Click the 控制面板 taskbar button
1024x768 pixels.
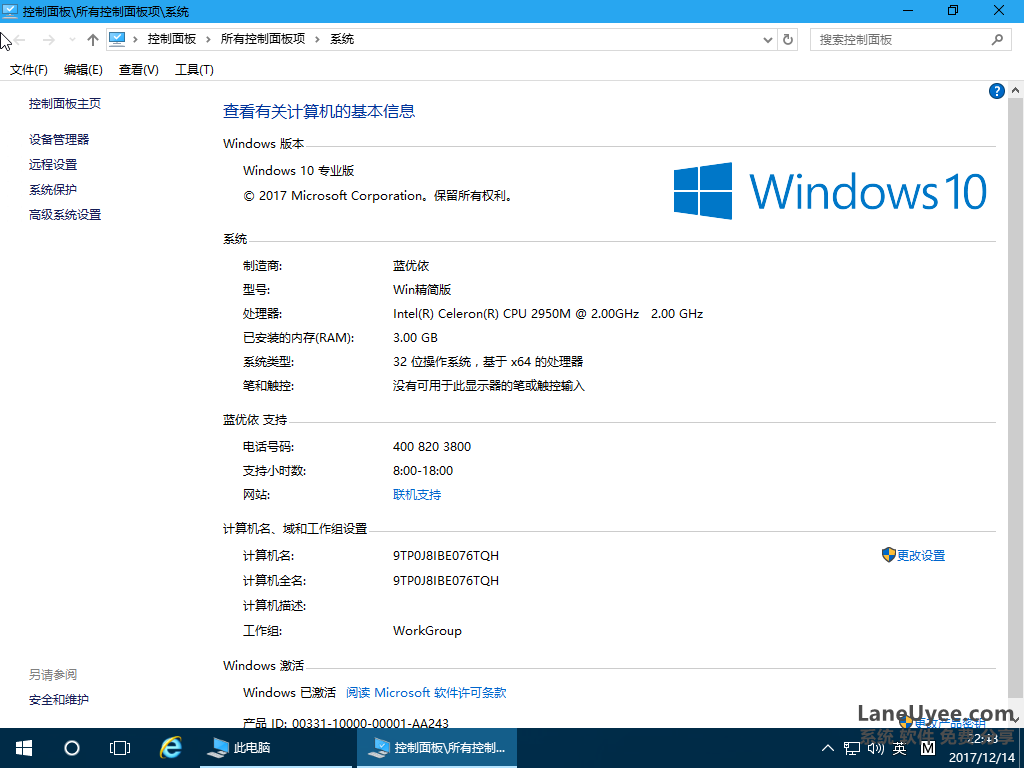click(437, 748)
